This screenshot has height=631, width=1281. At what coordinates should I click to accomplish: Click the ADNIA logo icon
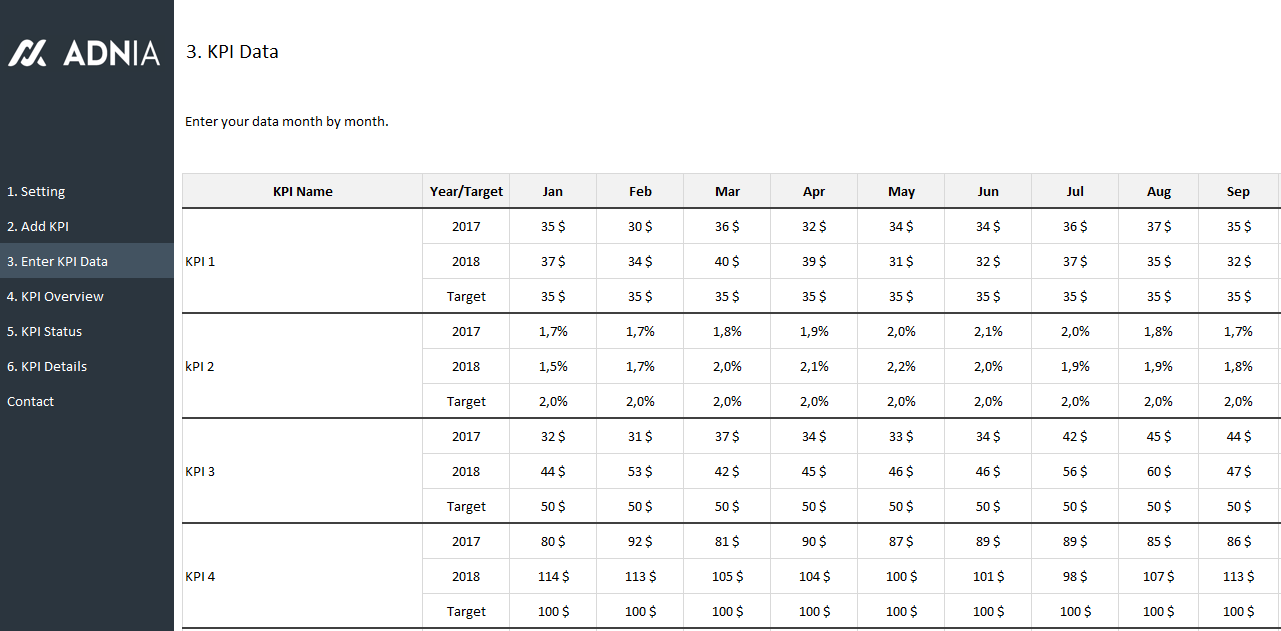[27, 53]
